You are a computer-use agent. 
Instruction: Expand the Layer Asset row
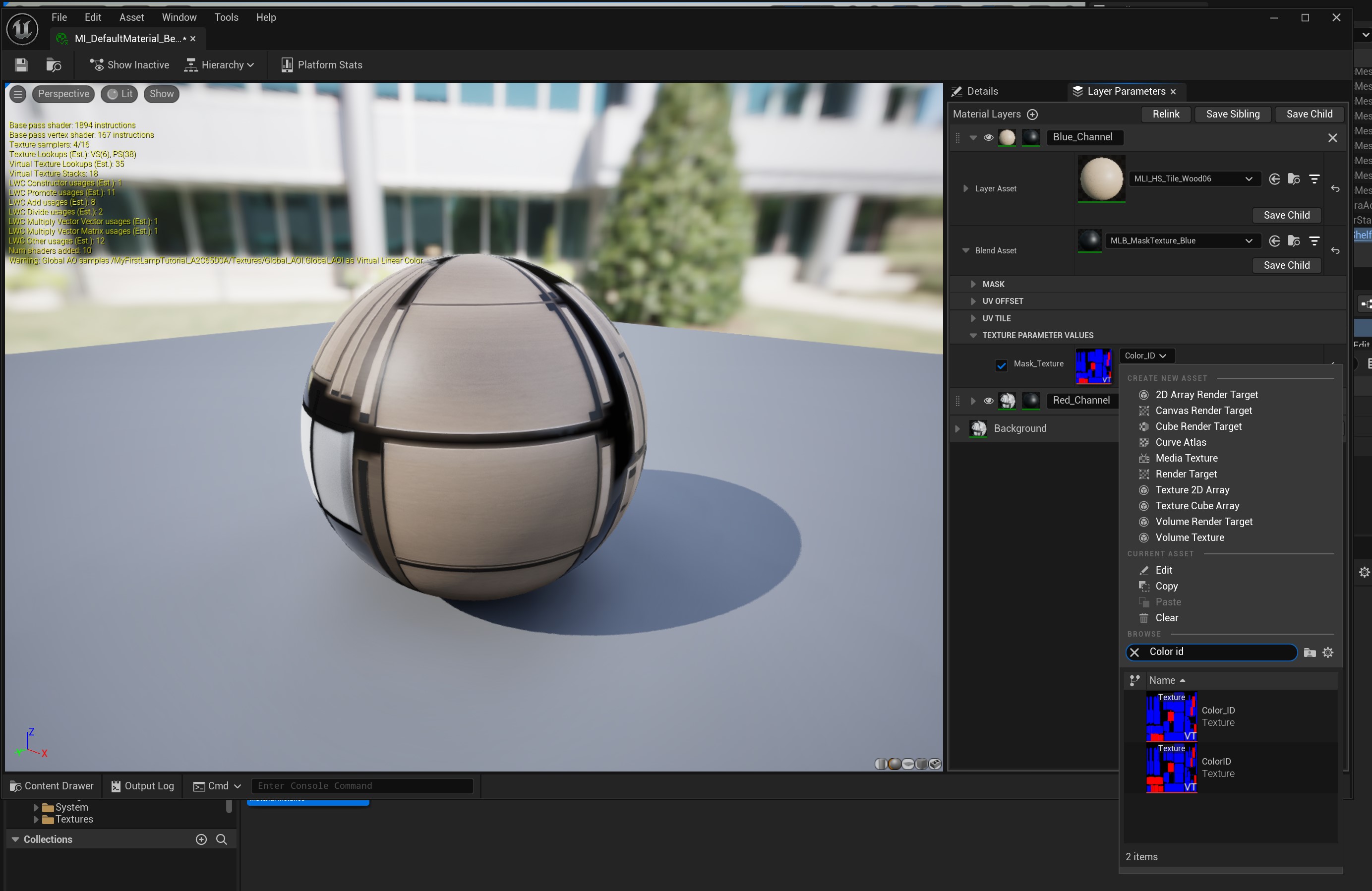(x=965, y=188)
